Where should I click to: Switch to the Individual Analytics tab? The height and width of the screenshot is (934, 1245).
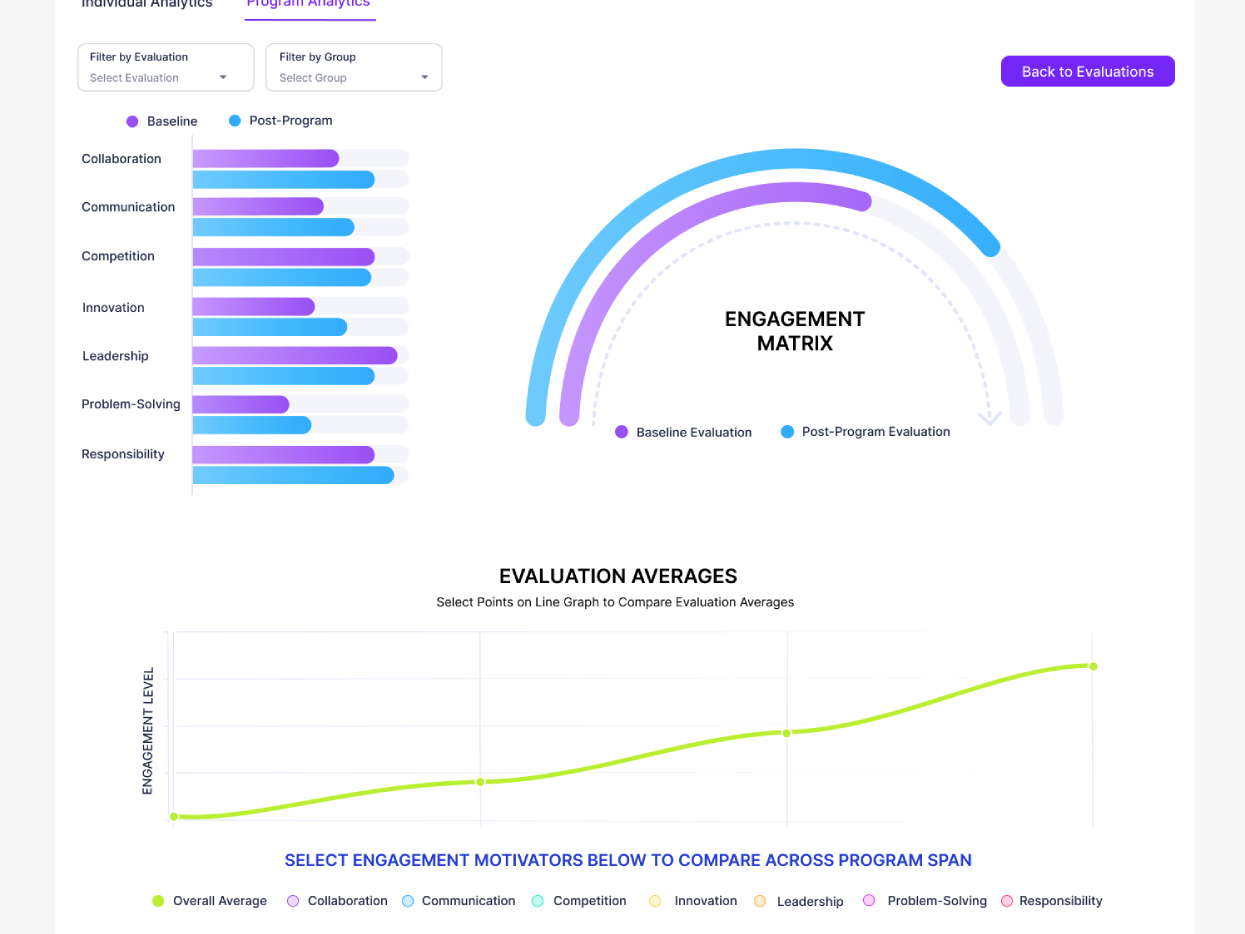[147, 4]
